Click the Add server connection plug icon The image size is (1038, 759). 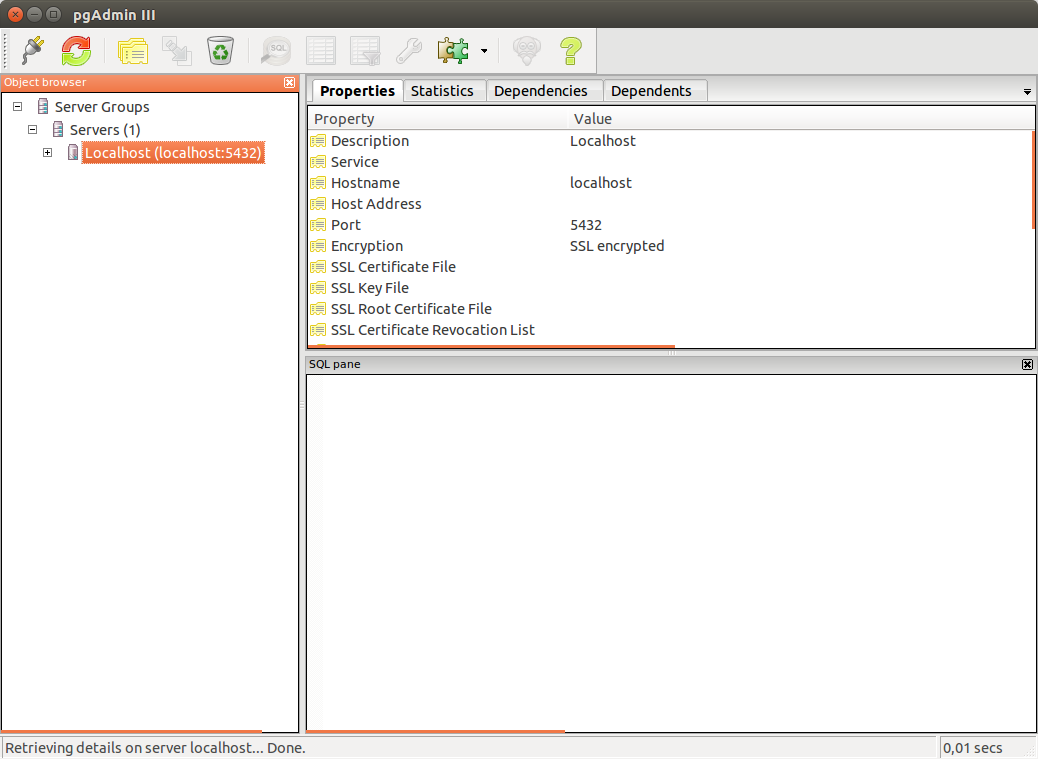coord(33,51)
